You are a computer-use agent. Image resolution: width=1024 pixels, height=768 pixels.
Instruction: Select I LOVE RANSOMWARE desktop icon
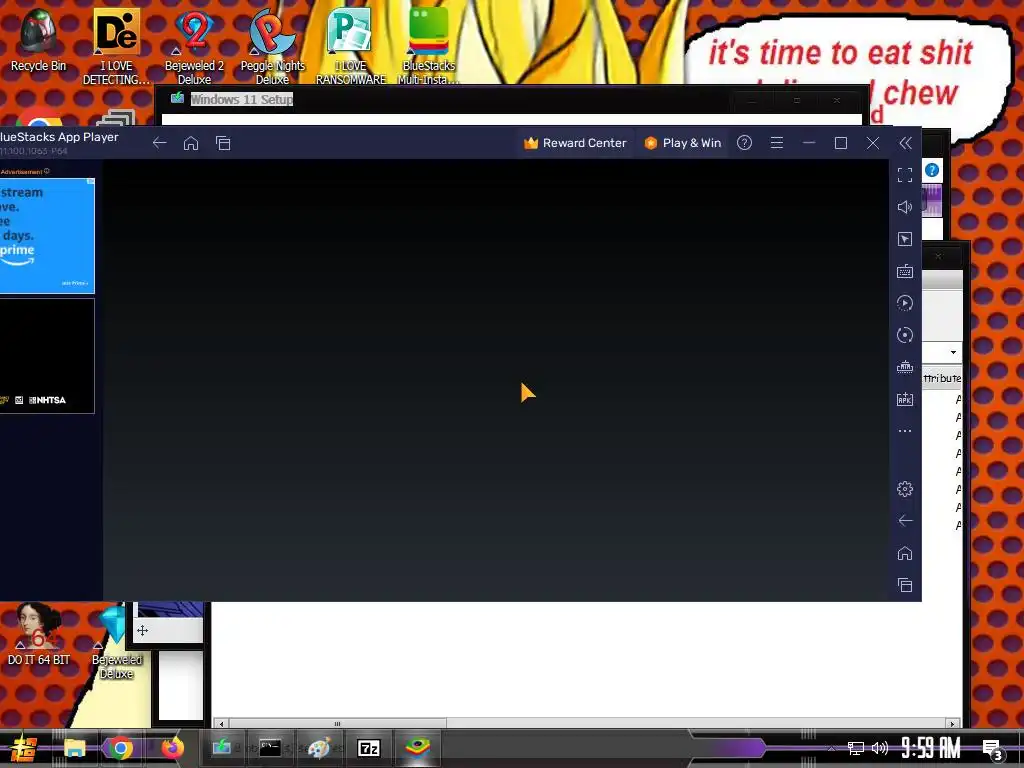coord(351,46)
